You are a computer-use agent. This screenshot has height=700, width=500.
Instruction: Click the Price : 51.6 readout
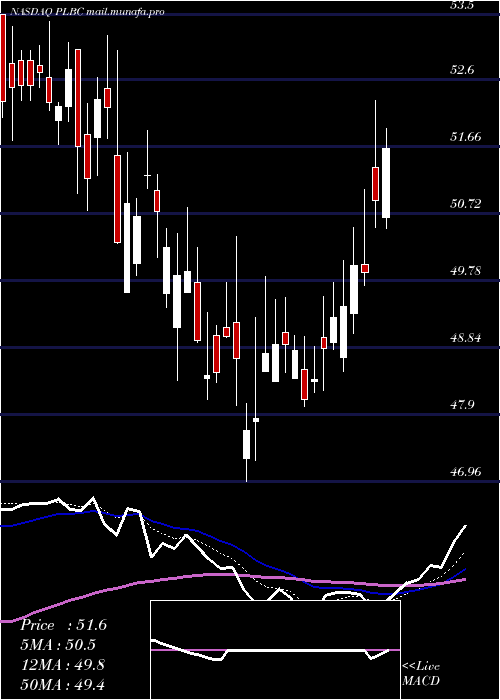(63, 625)
